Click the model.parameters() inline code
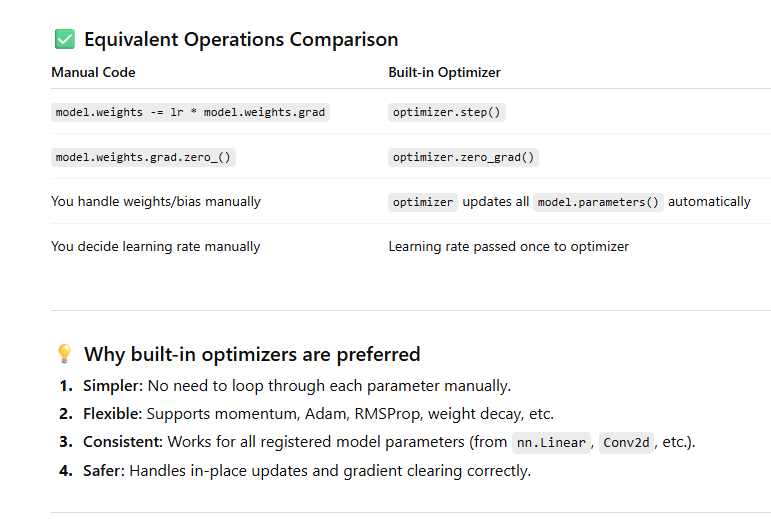This screenshot has height=530, width=771. [x=598, y=202]
